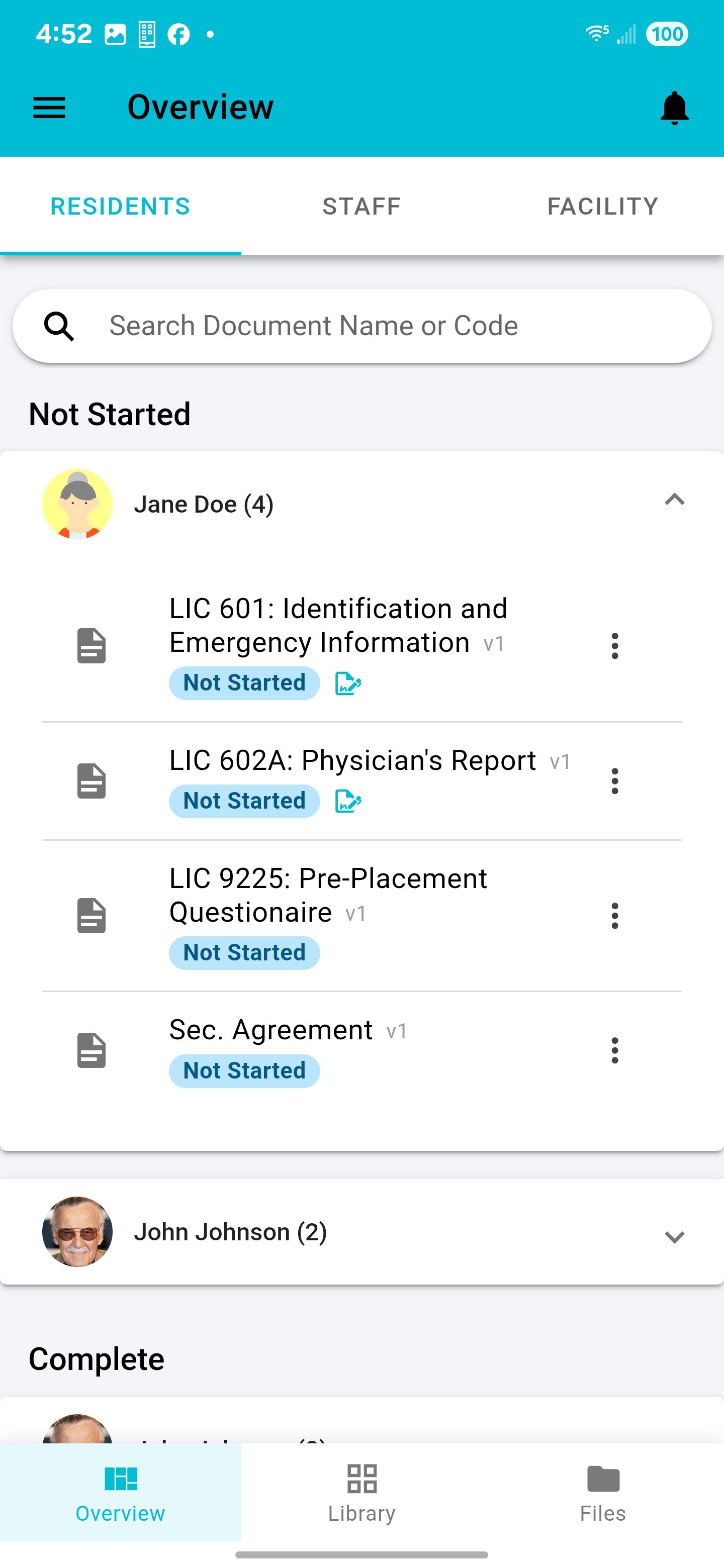Screen dimensions: 724x1568
Task: Collapse Jane Doe's document list
Action: tap(674, 501)
